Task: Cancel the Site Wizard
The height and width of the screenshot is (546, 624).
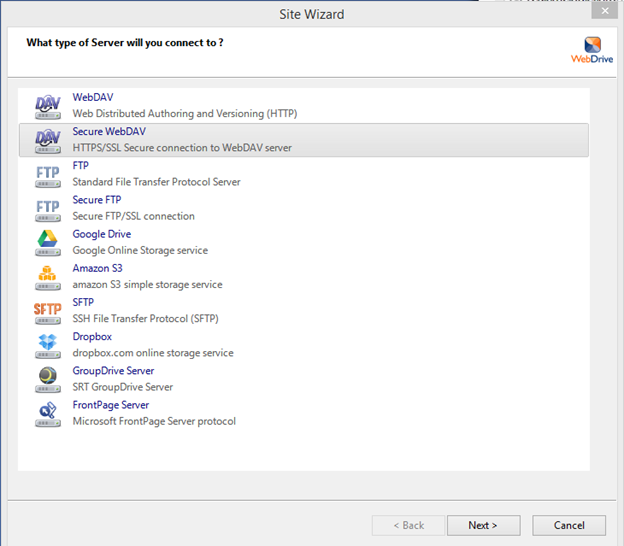Action: pyautogui.click(x=569, y=525)
